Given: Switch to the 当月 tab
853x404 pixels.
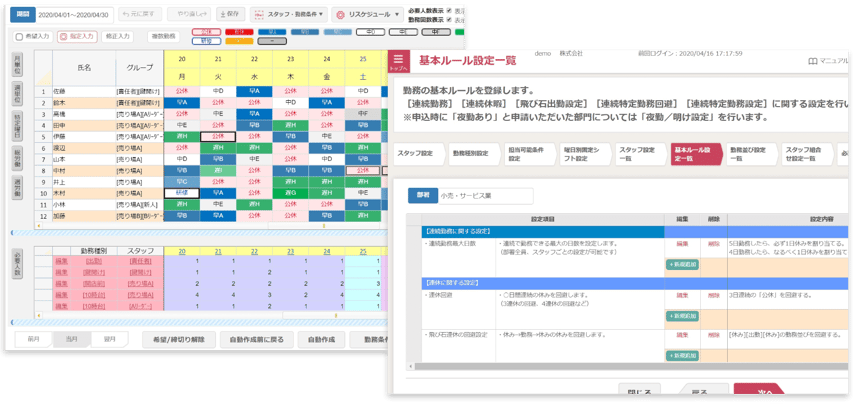Looking at the screenshot, I should tap(71, 339).
